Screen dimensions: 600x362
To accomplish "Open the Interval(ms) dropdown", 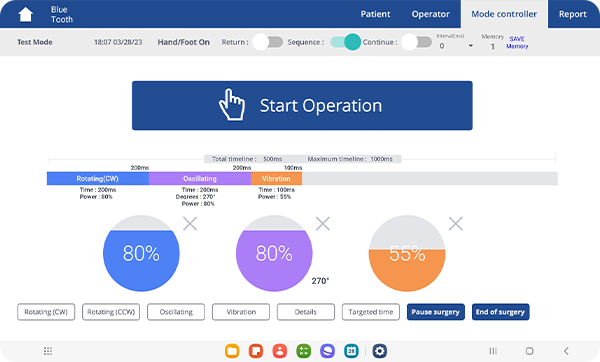I will 455,46.
